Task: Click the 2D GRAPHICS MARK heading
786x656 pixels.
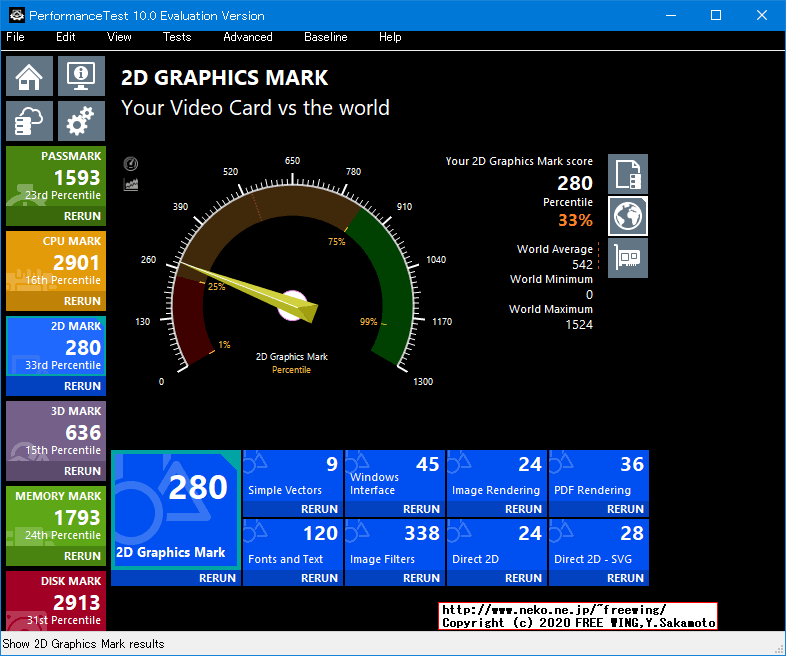Action: [x=225, y=78]
